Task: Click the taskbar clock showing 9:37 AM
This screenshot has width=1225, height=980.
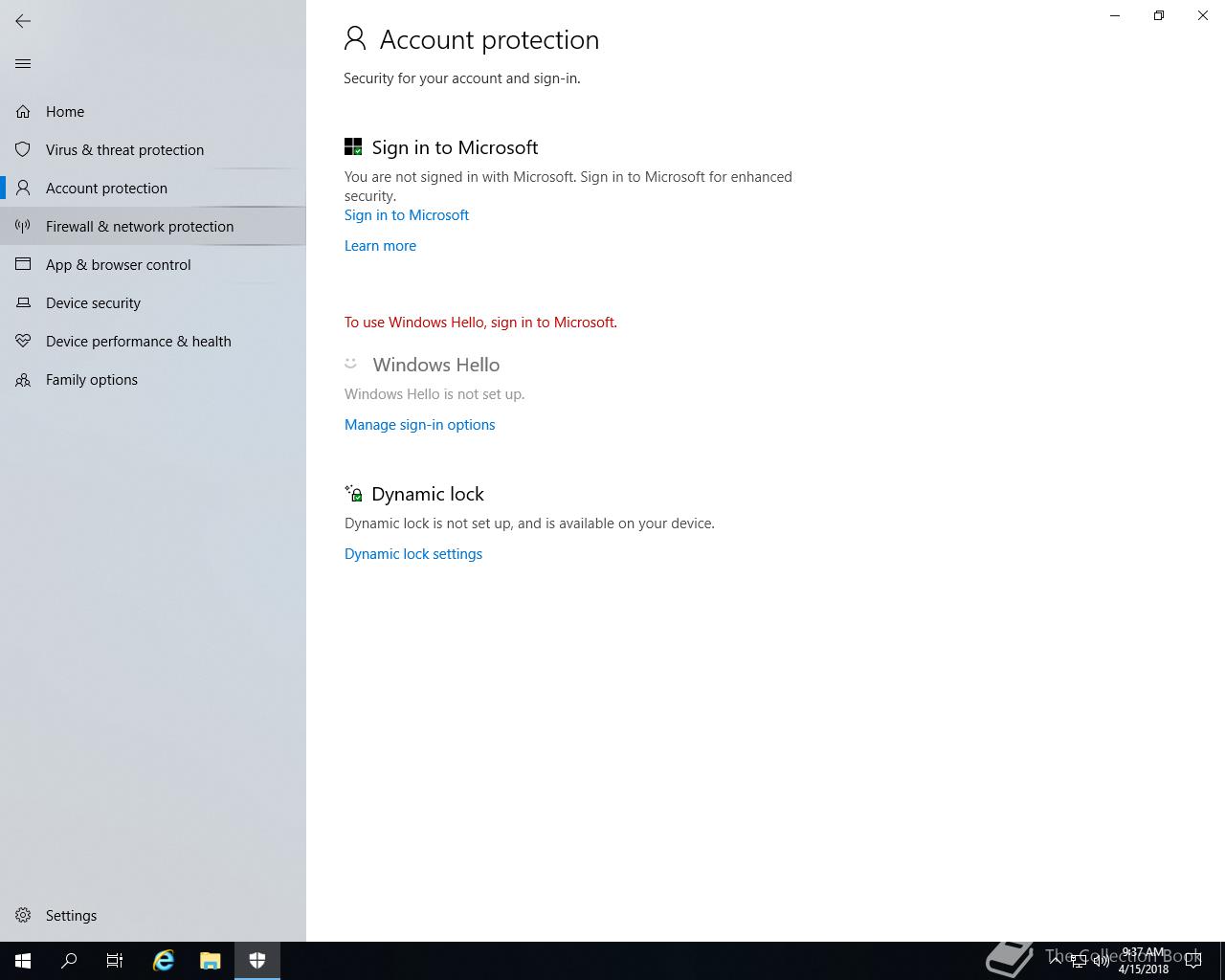Action: pos(1143,961)
